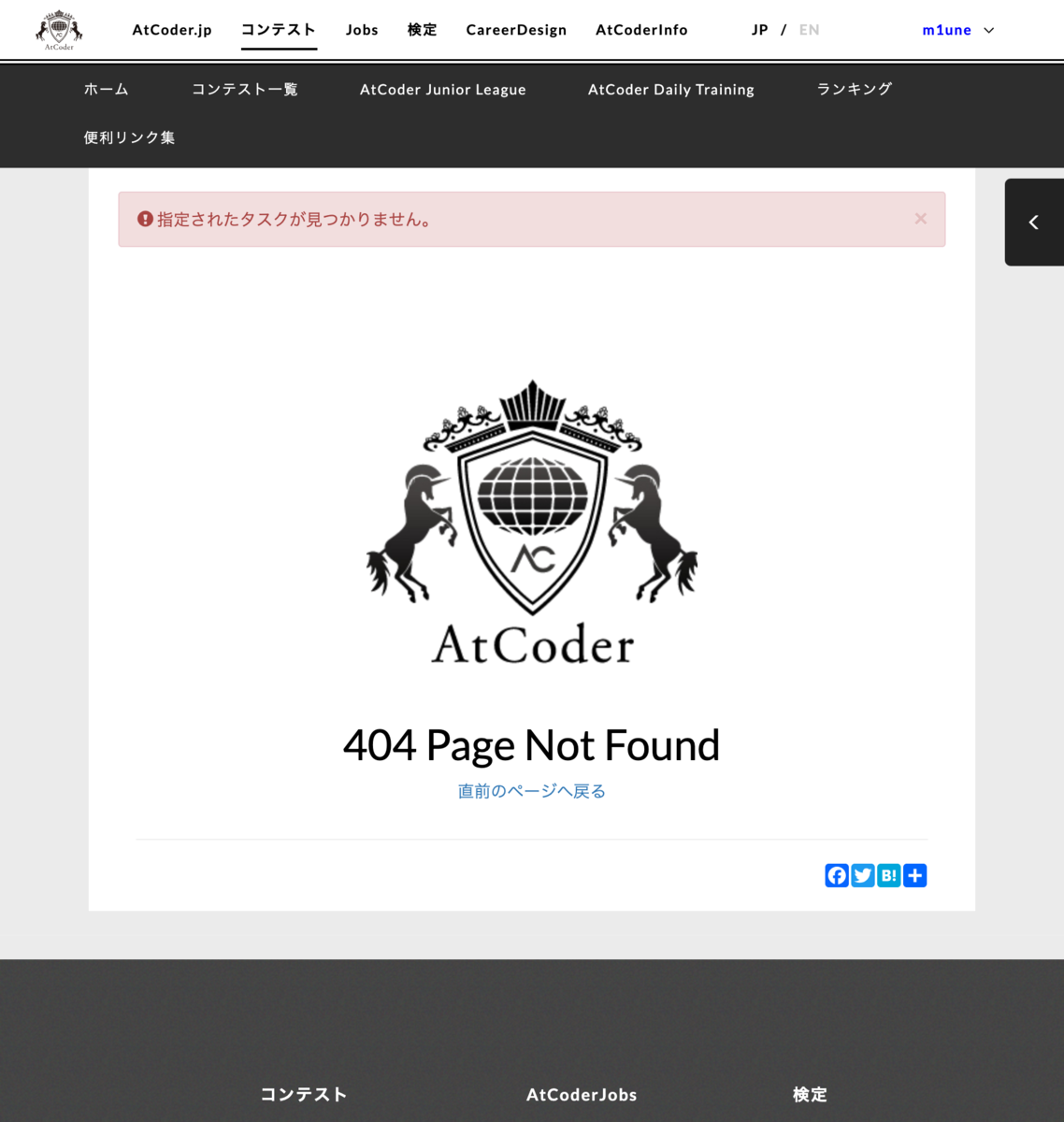Image resolution: width=1064 pixels, height=1122 pixels.
Task: Open 便利リンク集 useful links
Action: click(129, 137)
